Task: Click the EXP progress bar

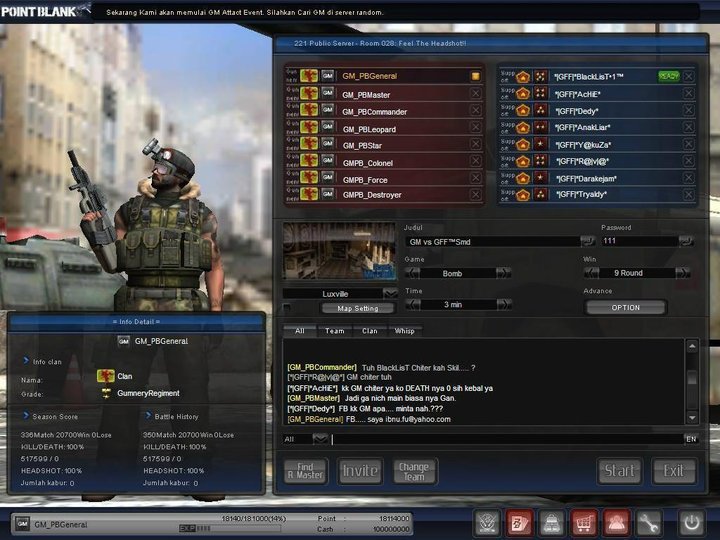Action: [230, 528]
